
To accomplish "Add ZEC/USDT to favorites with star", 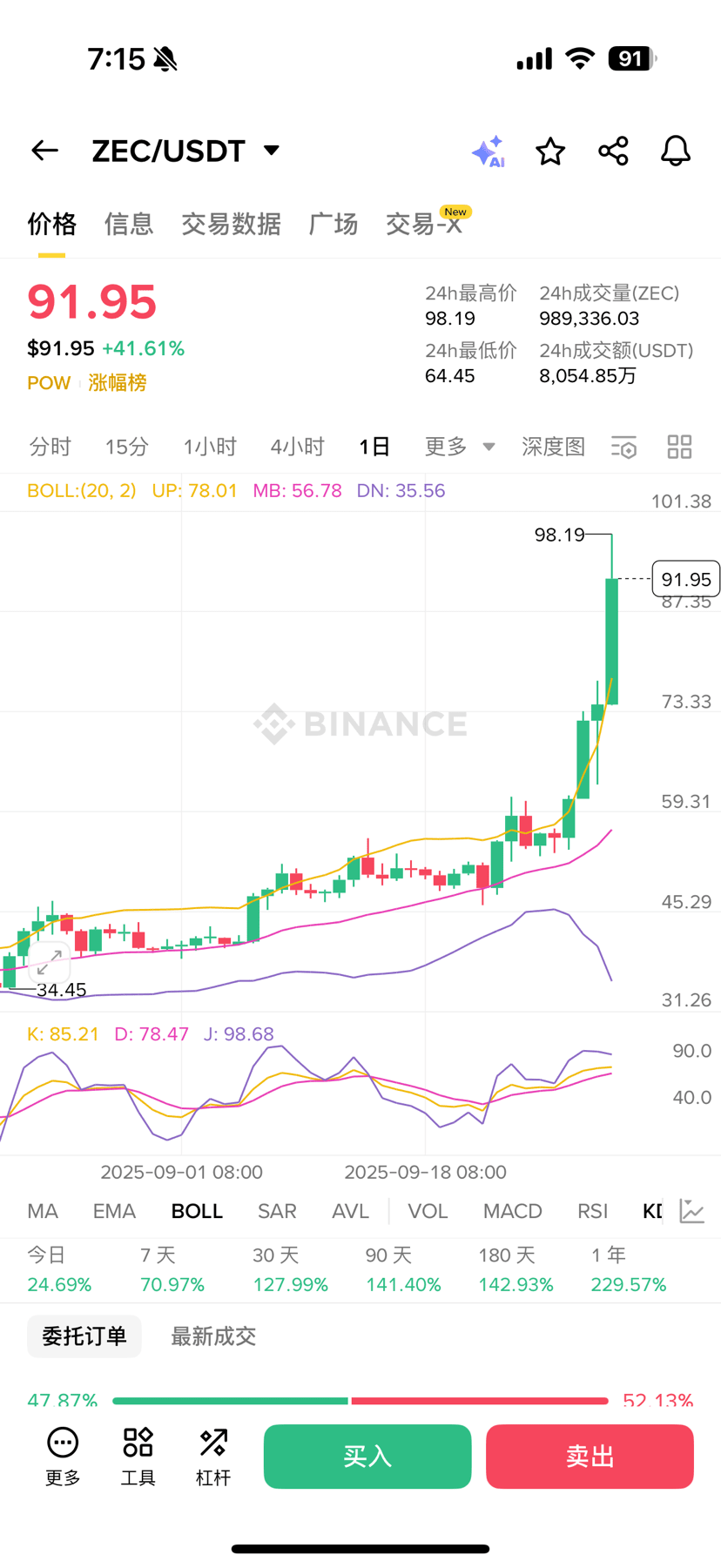I will pyautogui.click(x=550, y=151).
